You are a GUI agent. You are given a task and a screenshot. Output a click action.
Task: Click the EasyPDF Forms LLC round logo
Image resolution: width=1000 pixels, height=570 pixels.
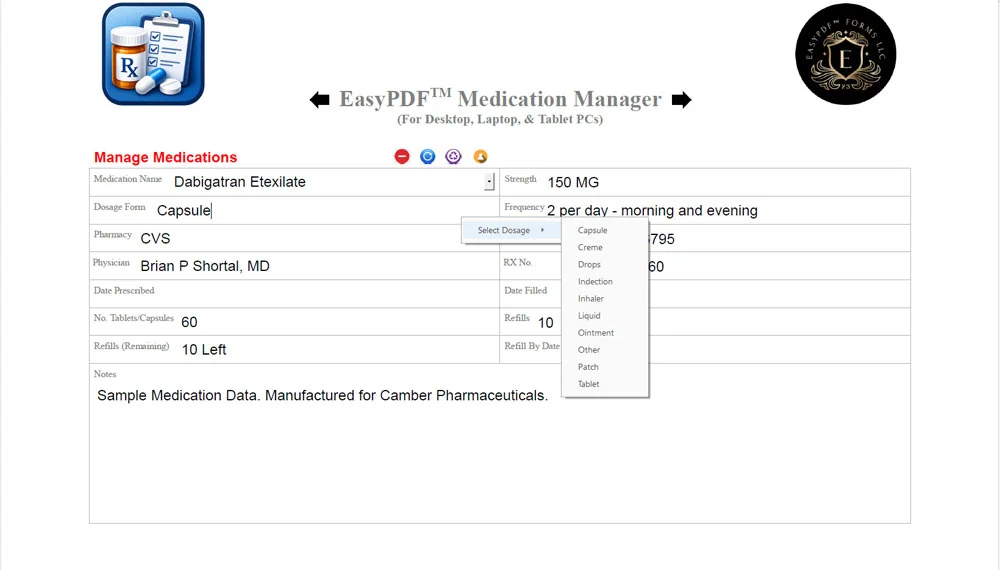click(x=846, y=54)
